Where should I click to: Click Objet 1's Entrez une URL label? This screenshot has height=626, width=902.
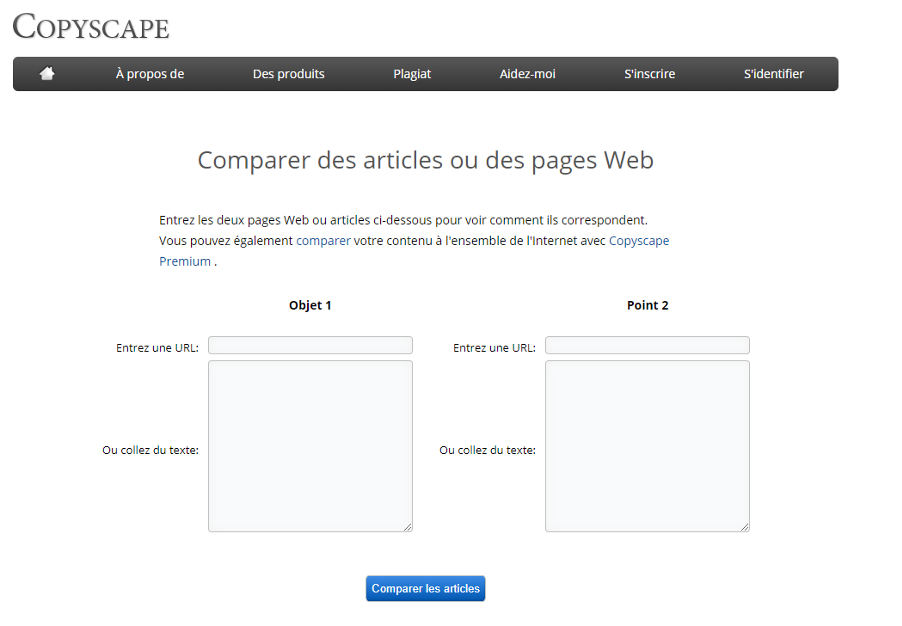157,348
